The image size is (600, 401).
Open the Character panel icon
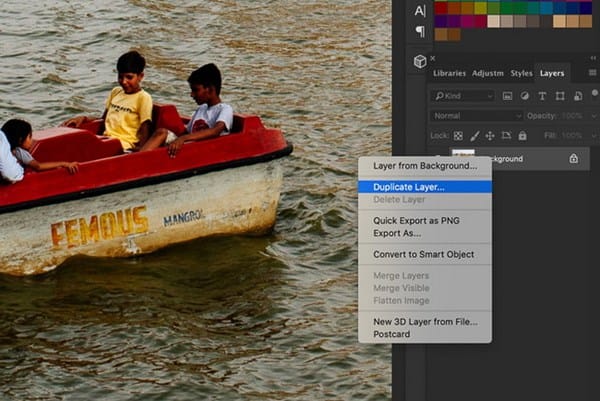[420, 11]
